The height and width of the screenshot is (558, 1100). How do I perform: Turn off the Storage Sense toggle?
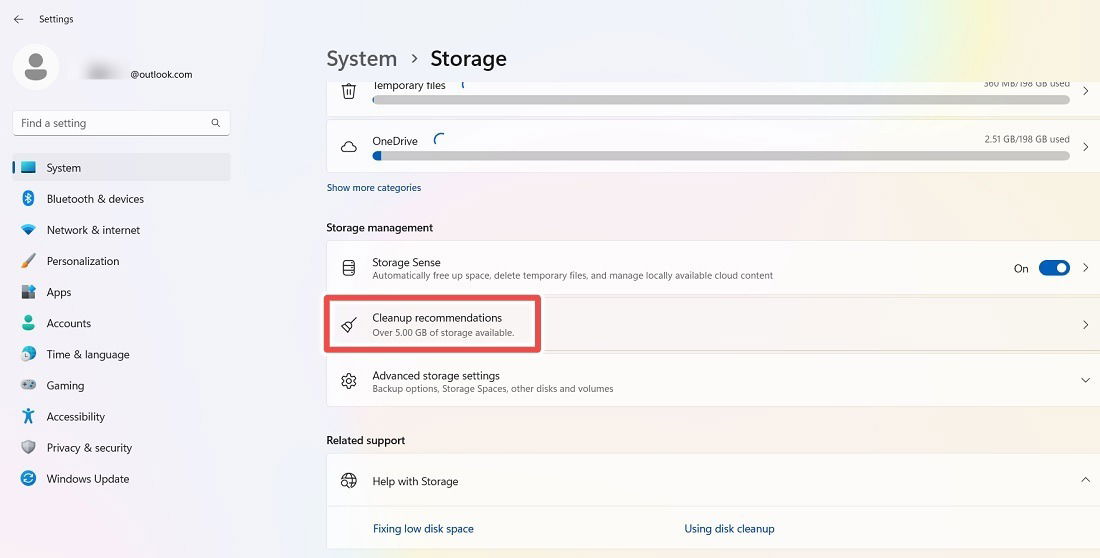pos(1054,268)
